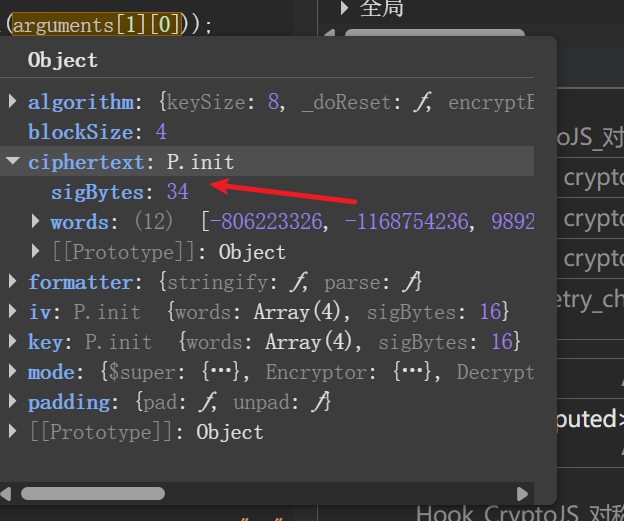
Task: Expand ciphertext's [[Prototype]] entry
Action: [37, 251]
